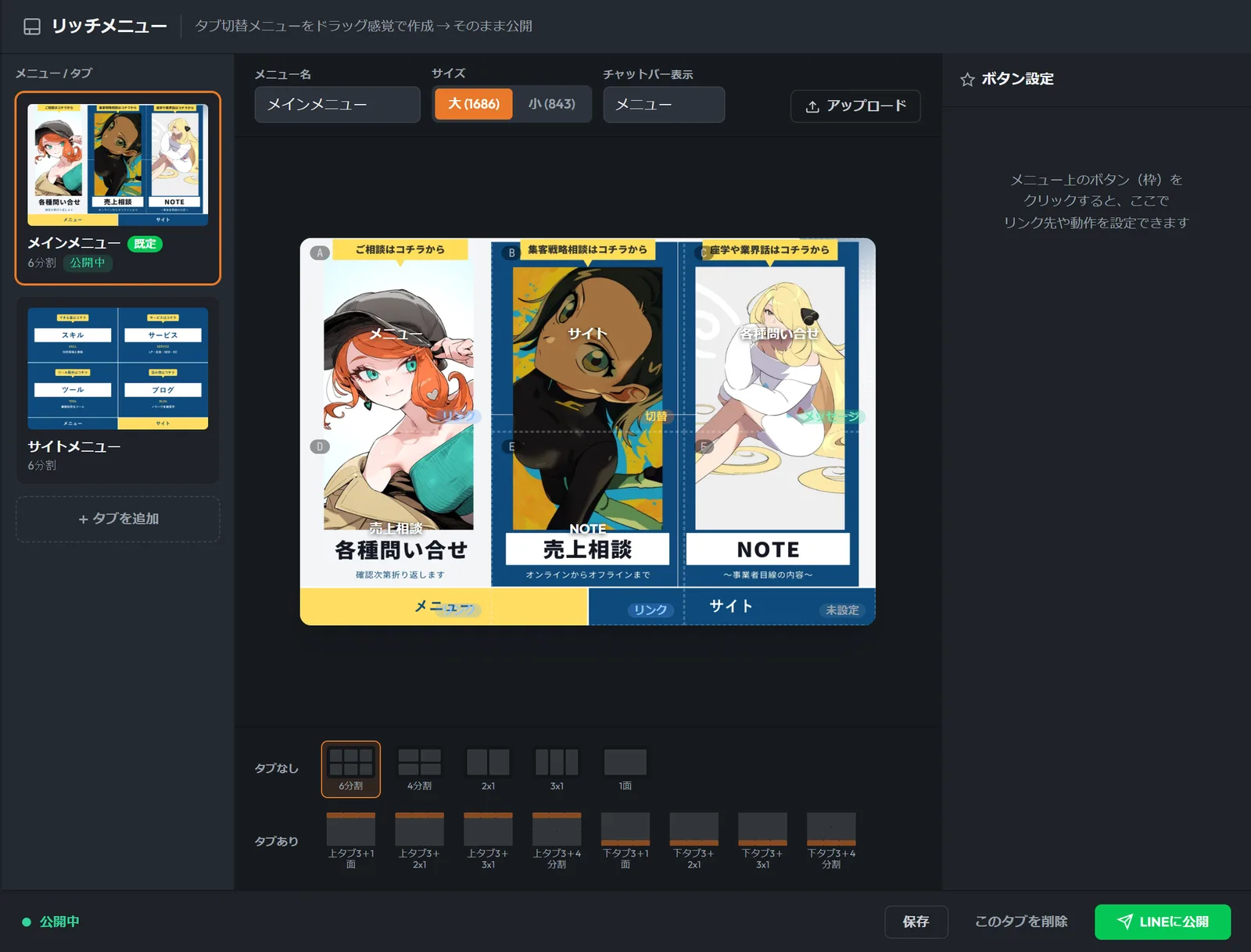
Task: Select the 6分割 layout icon
Action: tap(350, 769)
